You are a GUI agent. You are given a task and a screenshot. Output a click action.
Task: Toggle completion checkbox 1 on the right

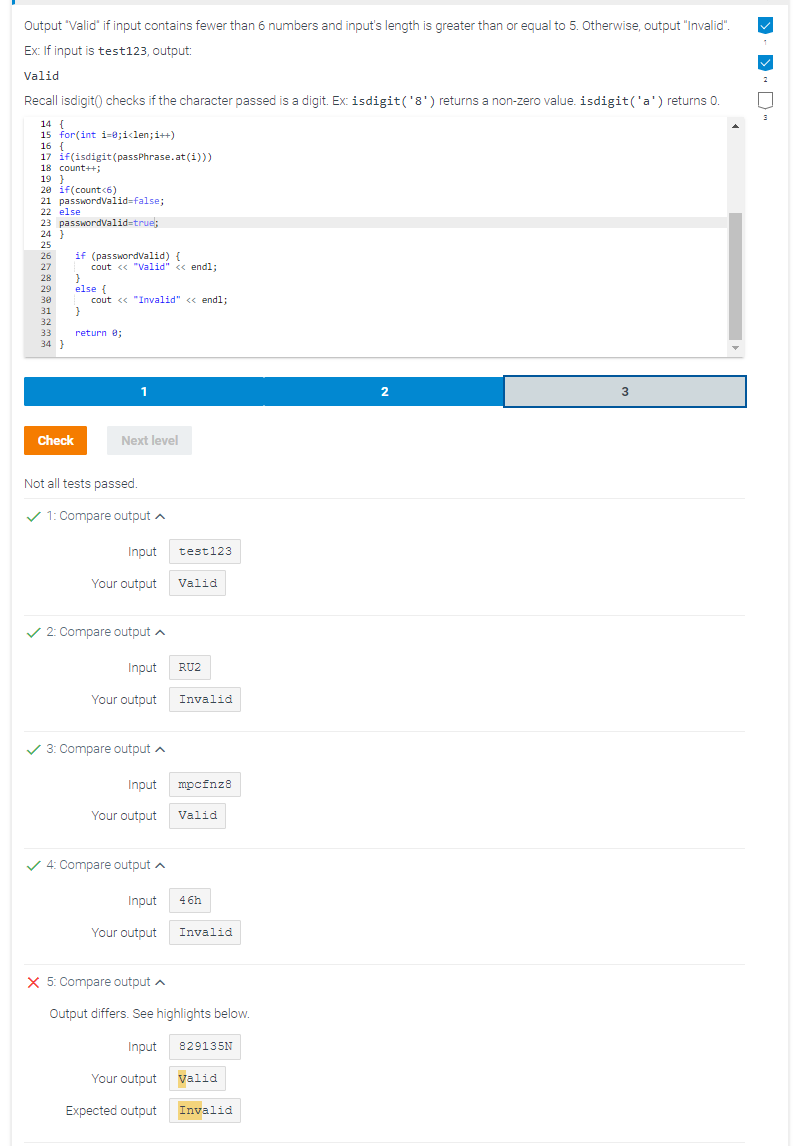click(763, 27)
